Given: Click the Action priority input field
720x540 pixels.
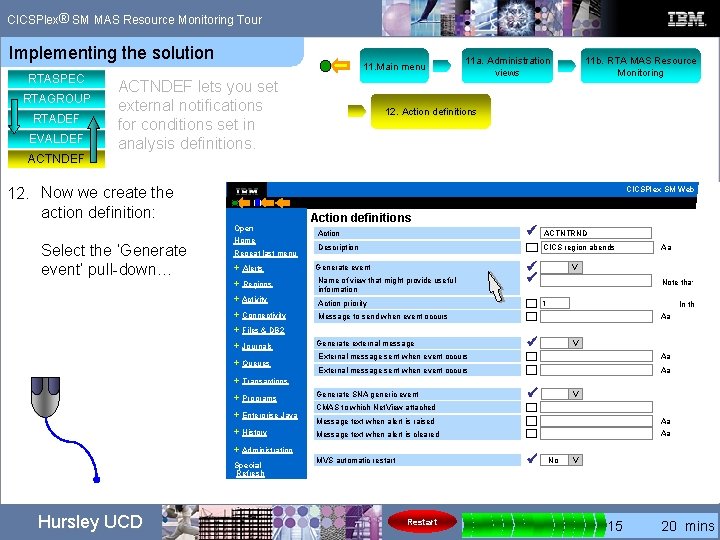Looking at the screenshot, I should pyautogui.click(x=555, y=304).
